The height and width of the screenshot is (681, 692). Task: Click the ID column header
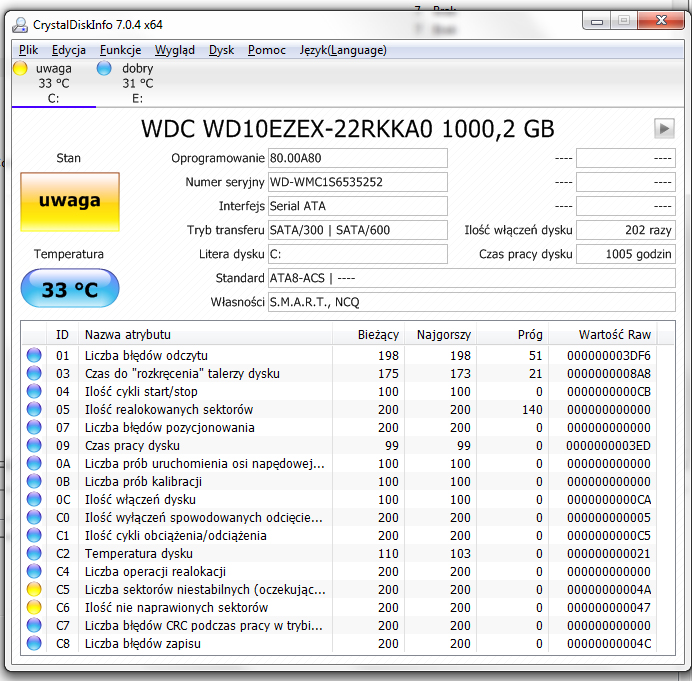pos(62,335)
